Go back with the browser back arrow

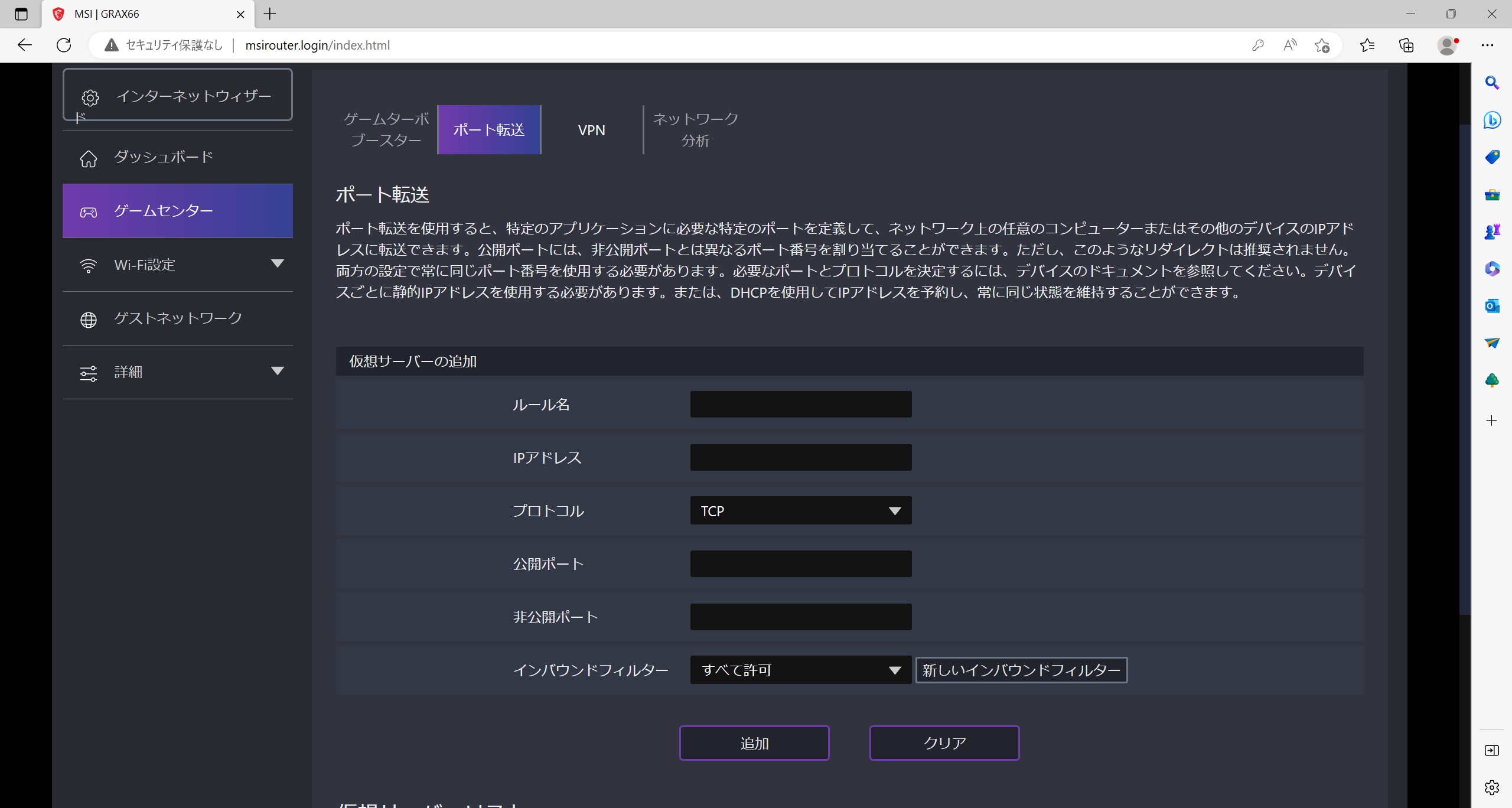[x=25, y=45]
